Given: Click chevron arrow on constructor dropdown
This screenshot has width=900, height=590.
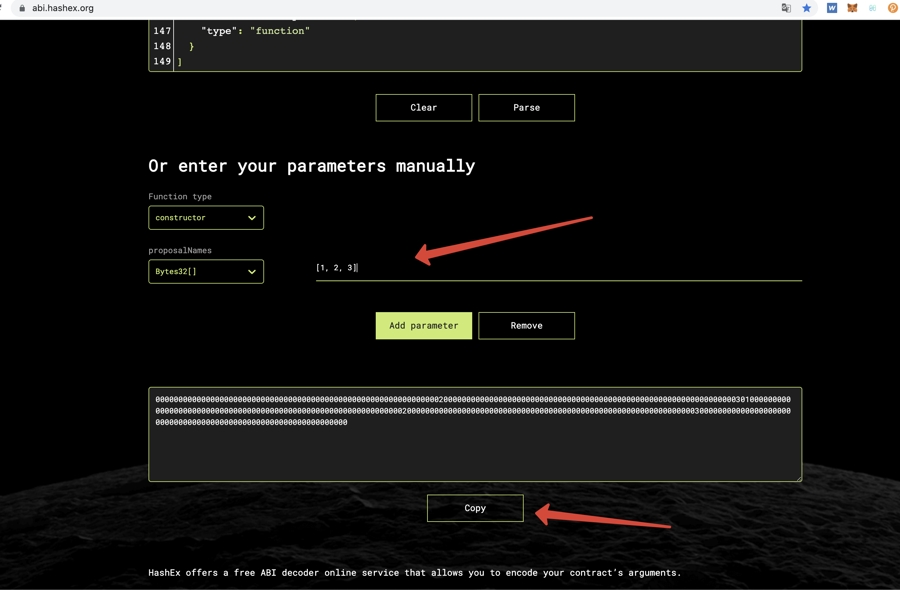Looking at the screenshot, I should click(x=252, y=218).
